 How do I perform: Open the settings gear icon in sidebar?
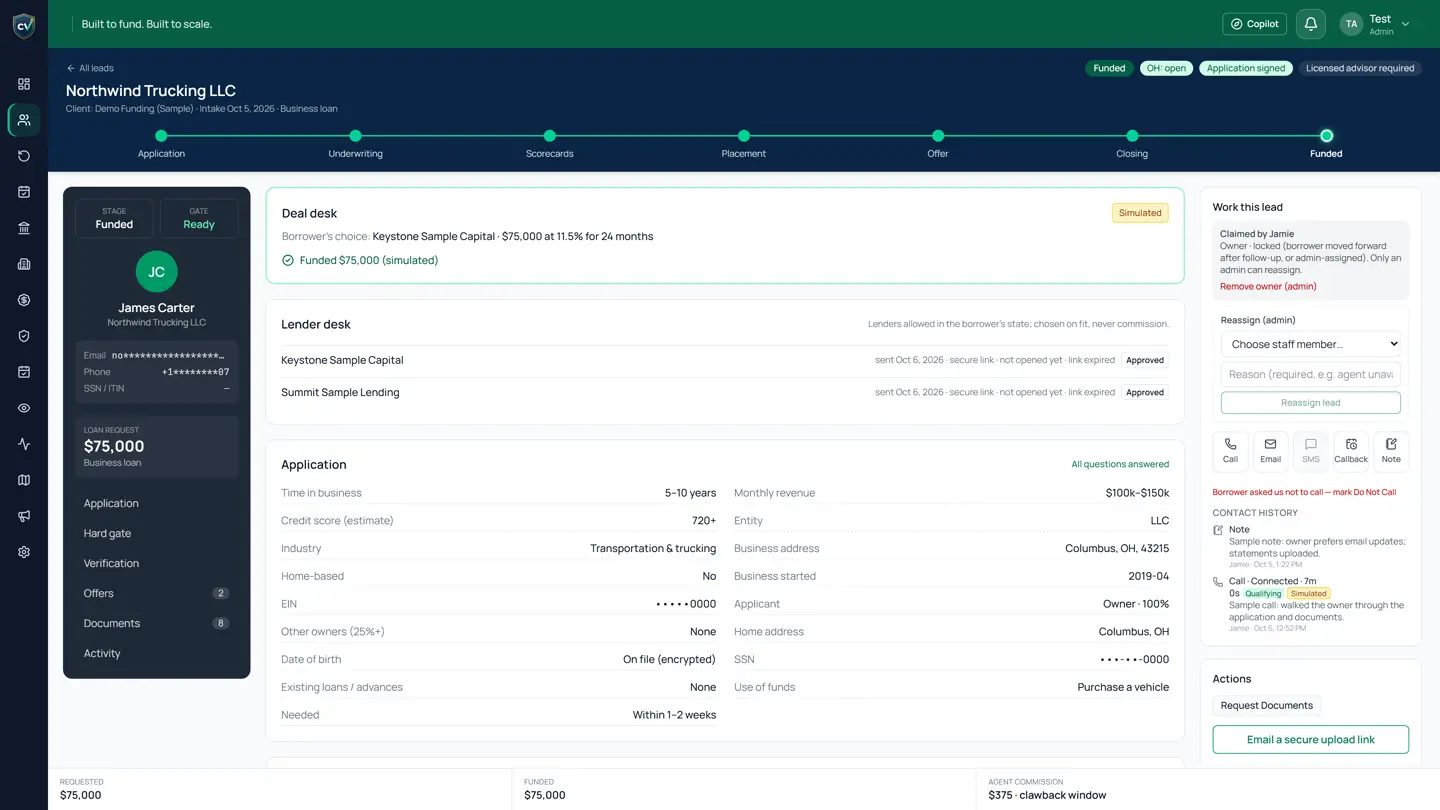pos(24,552)
